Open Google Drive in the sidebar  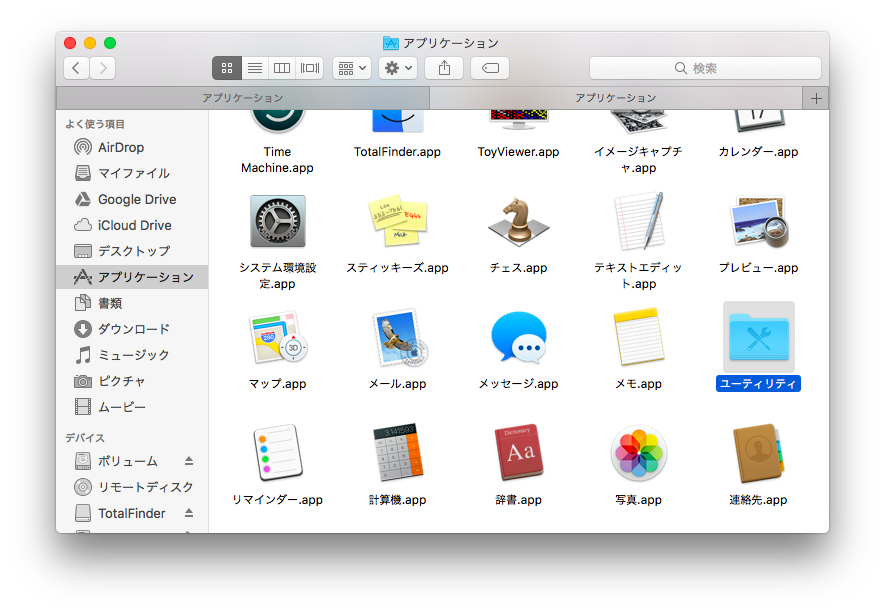132,199
